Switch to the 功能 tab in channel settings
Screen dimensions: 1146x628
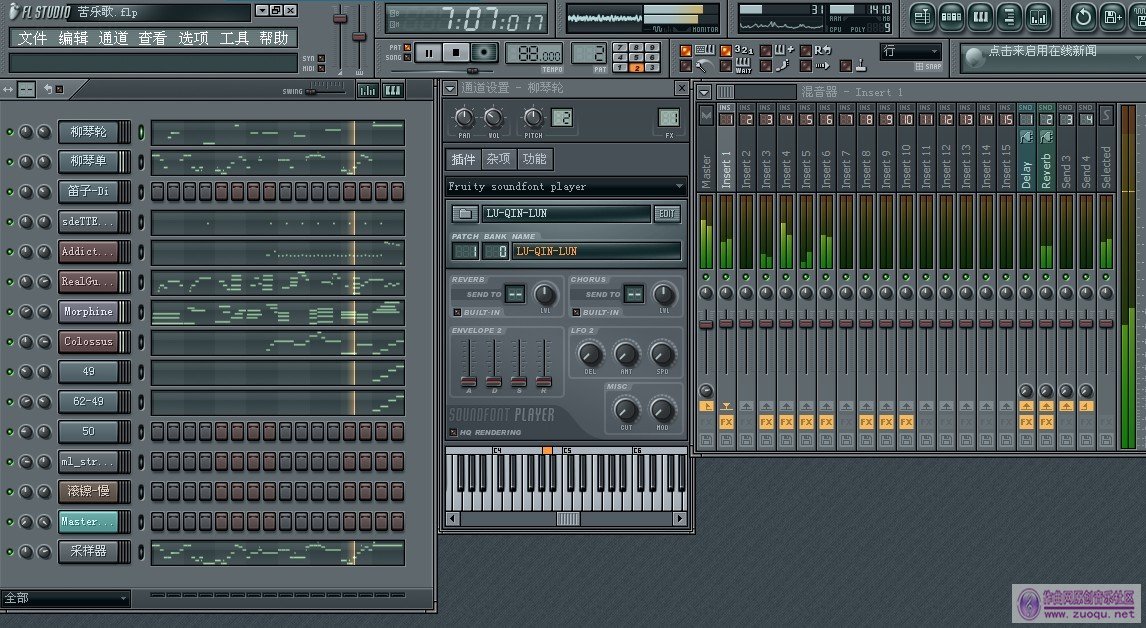[535, 159]
